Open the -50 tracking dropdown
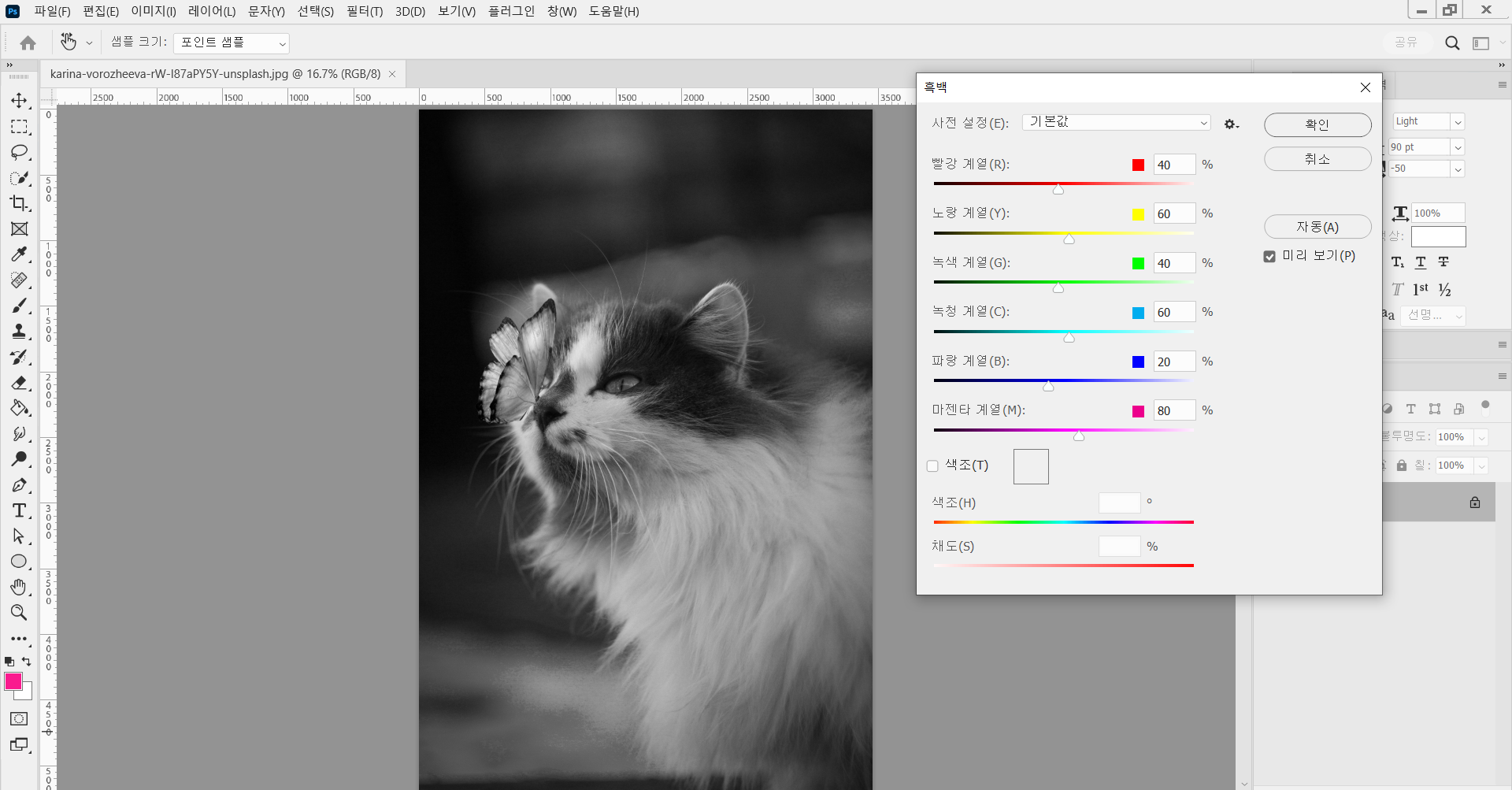 tap(1458, 169)
